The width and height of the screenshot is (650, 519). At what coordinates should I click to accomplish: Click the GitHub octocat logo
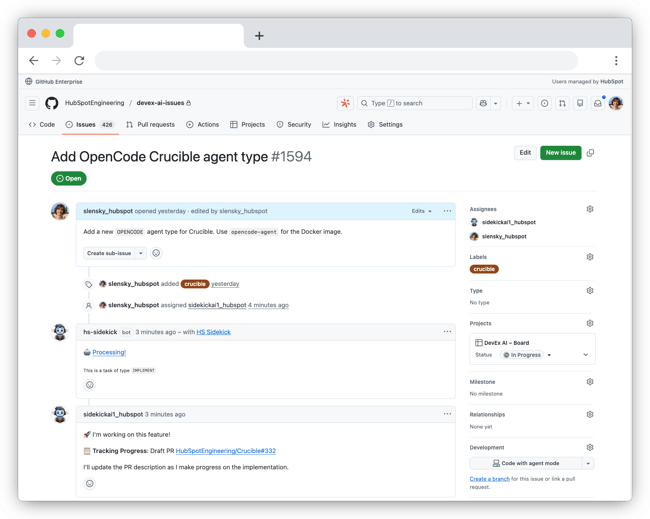(52, 103)
